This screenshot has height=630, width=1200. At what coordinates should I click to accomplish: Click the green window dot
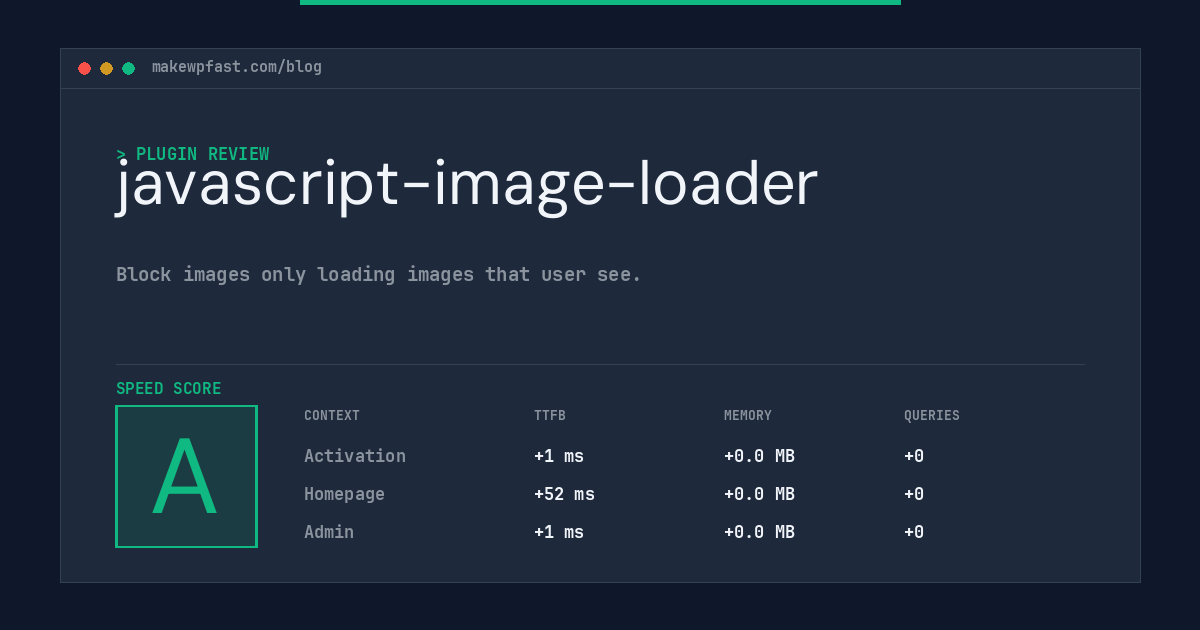(128, 68)
